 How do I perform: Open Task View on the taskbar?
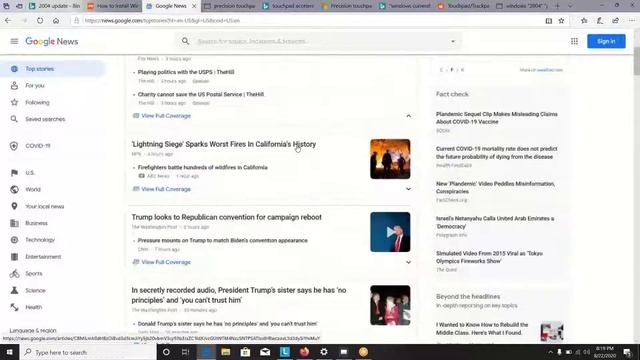pos(185,352)
